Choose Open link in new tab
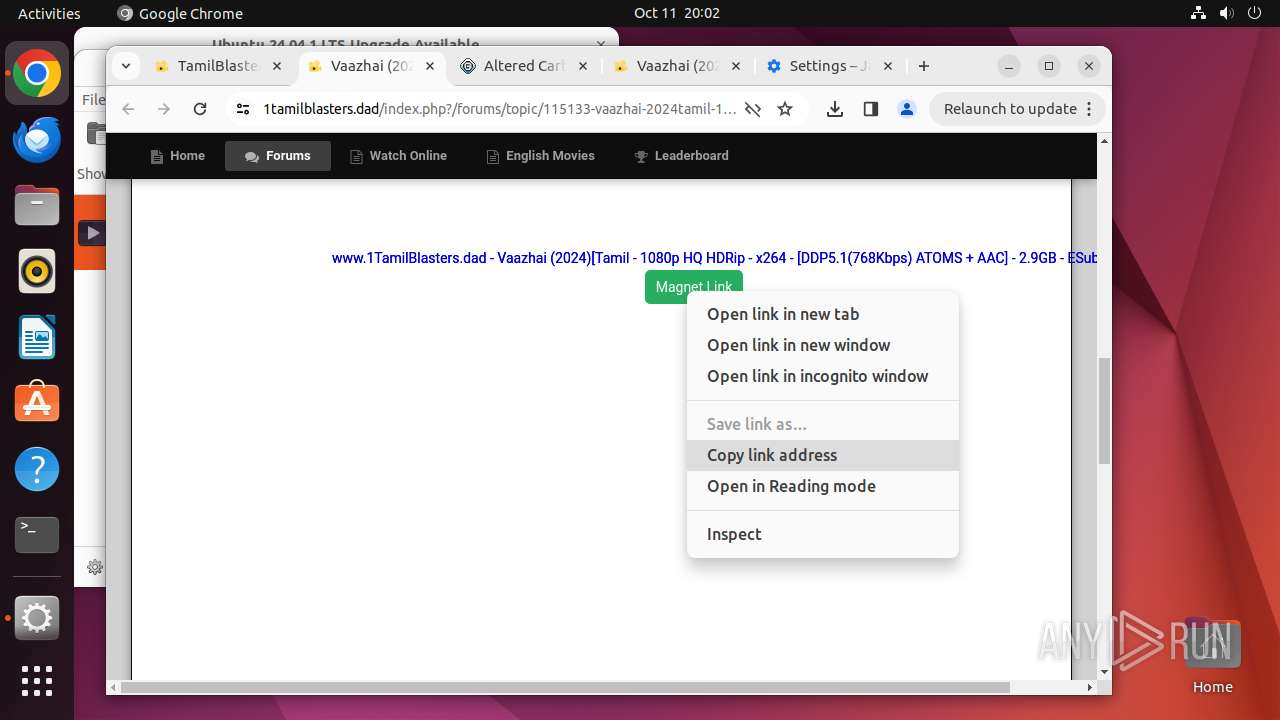 823,314
